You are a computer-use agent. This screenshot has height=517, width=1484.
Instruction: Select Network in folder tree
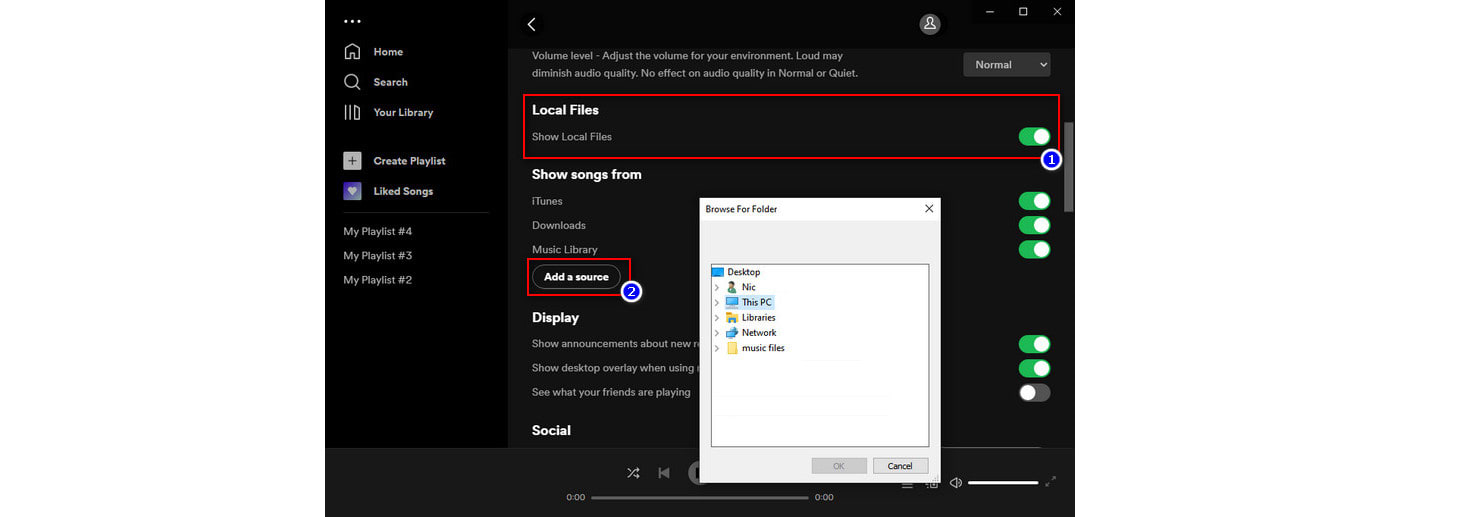[x=759, y=333]
